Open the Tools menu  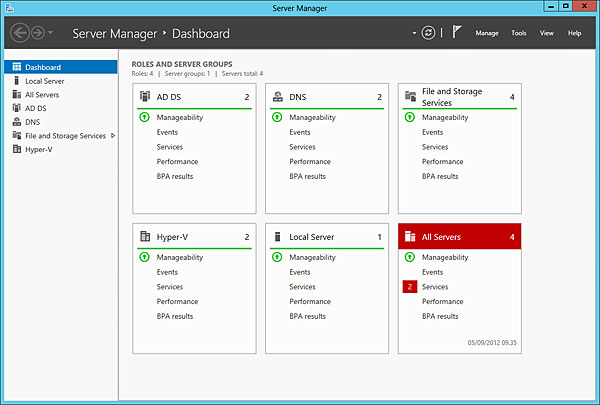[x=518, y=33]
